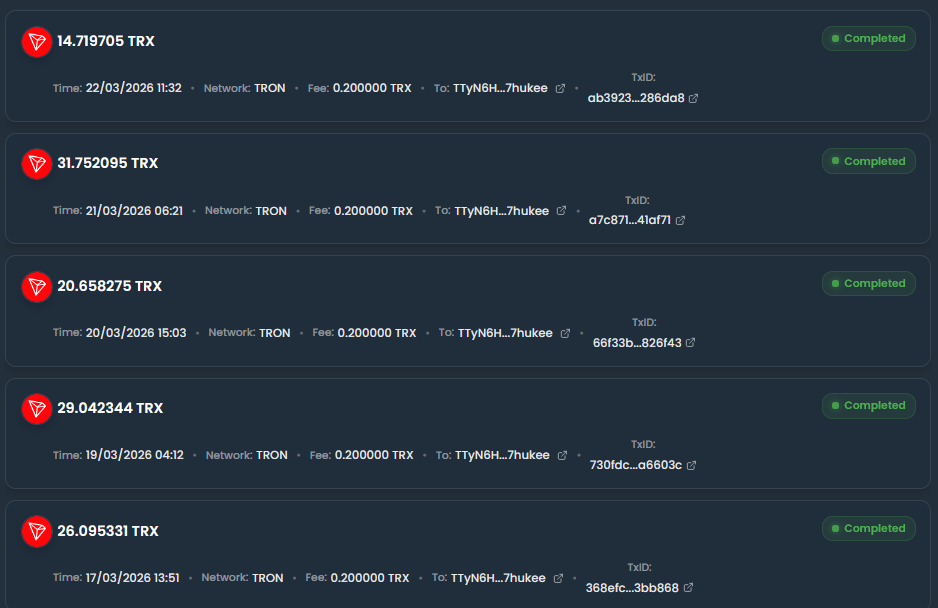The image size is (938, 608).
Task: Click the recipient address in 29.042344 TRX row
Action: (502, 455)
